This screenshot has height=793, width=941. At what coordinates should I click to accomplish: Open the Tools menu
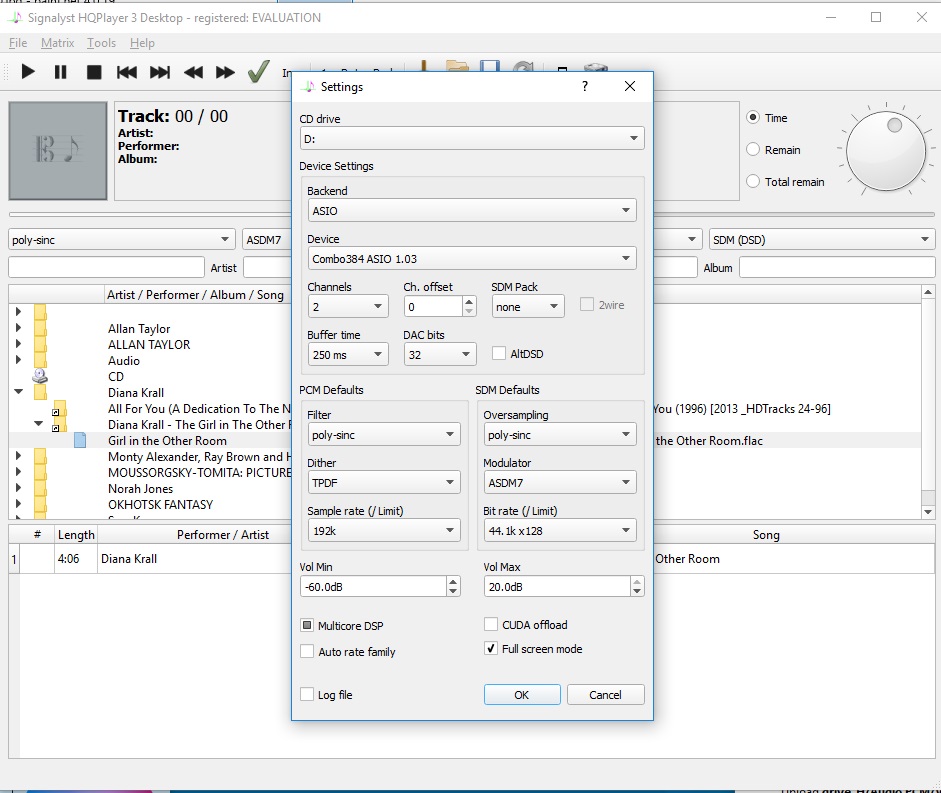click(101, 43)
